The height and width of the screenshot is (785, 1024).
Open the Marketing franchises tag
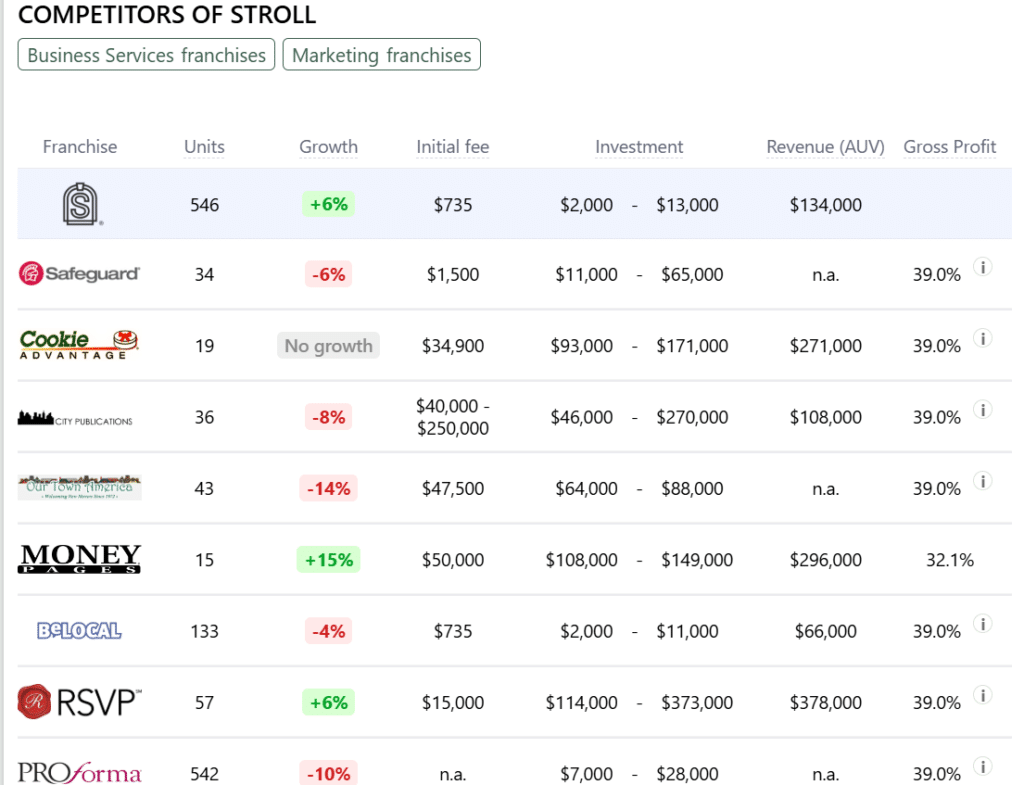click(x=381, y=55)
